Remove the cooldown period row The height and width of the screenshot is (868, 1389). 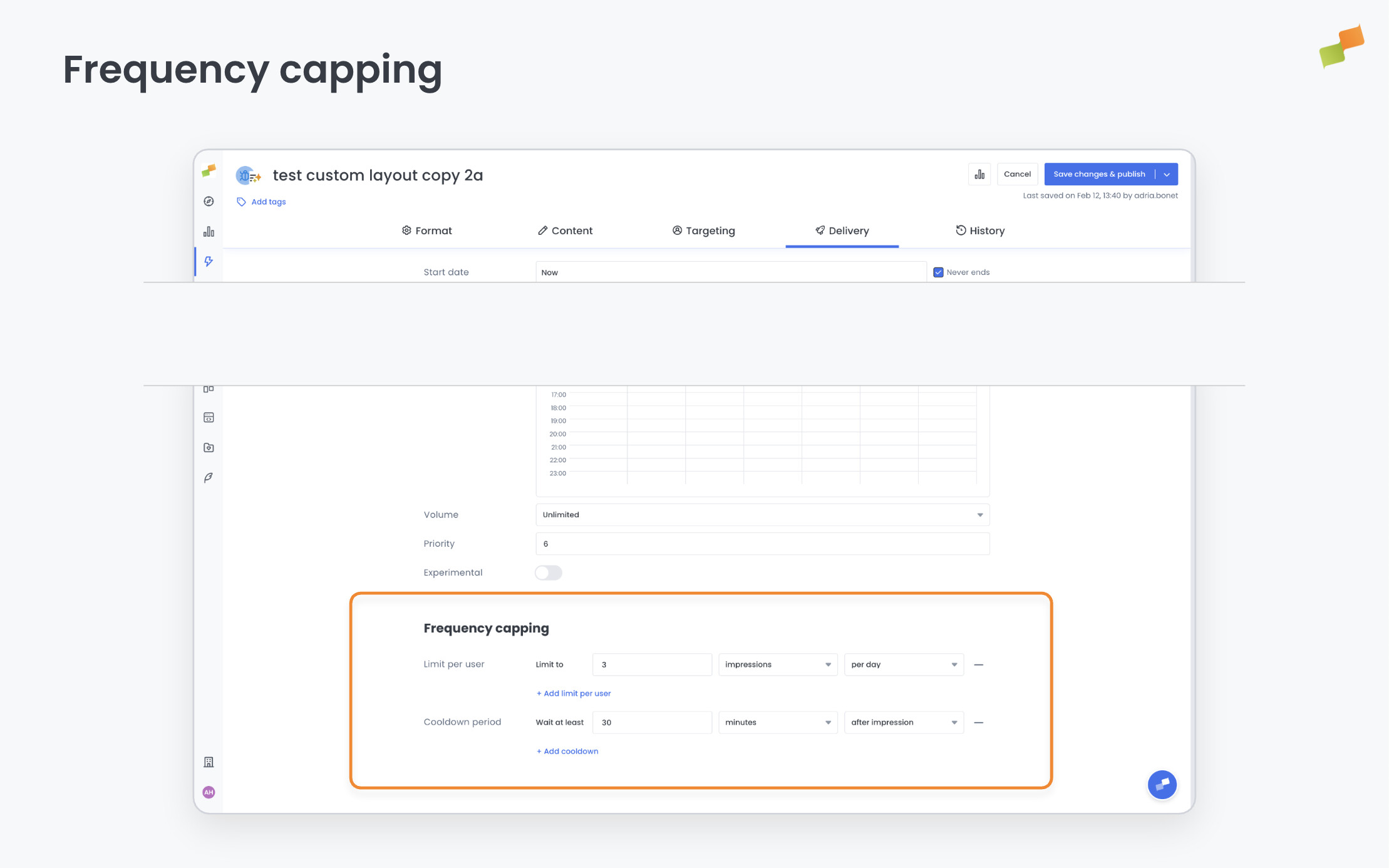coord(979,723)
